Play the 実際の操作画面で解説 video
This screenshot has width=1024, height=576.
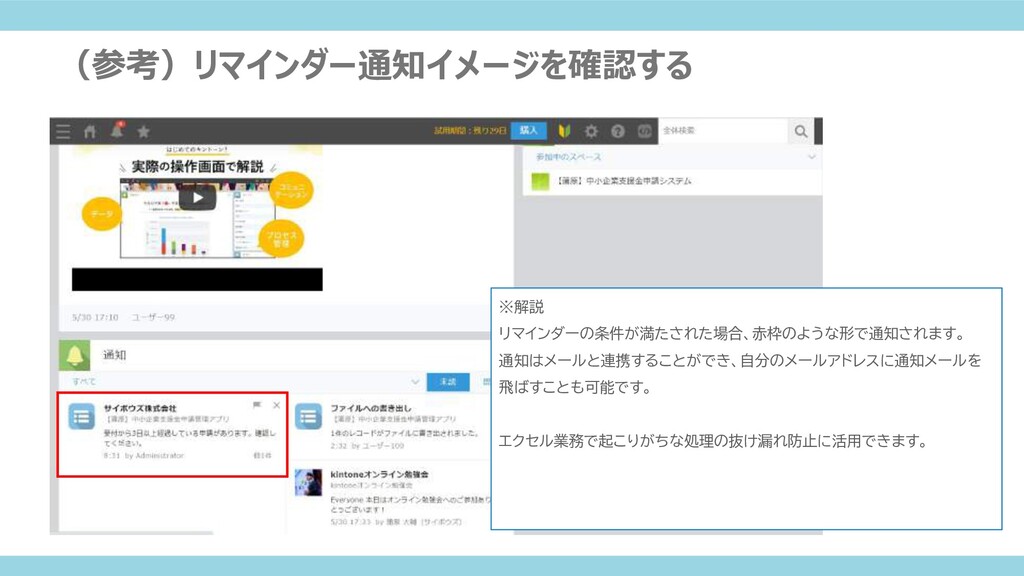197,198
